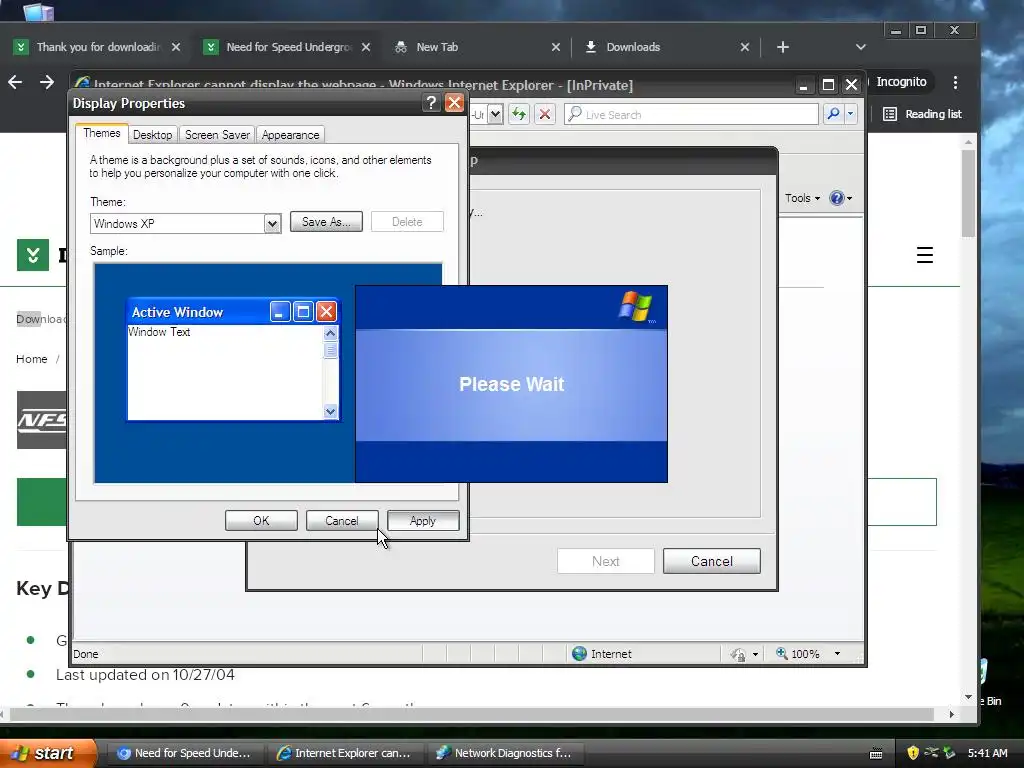
Task: Click the Home breadcrumb link
Action: click(31, 359)
